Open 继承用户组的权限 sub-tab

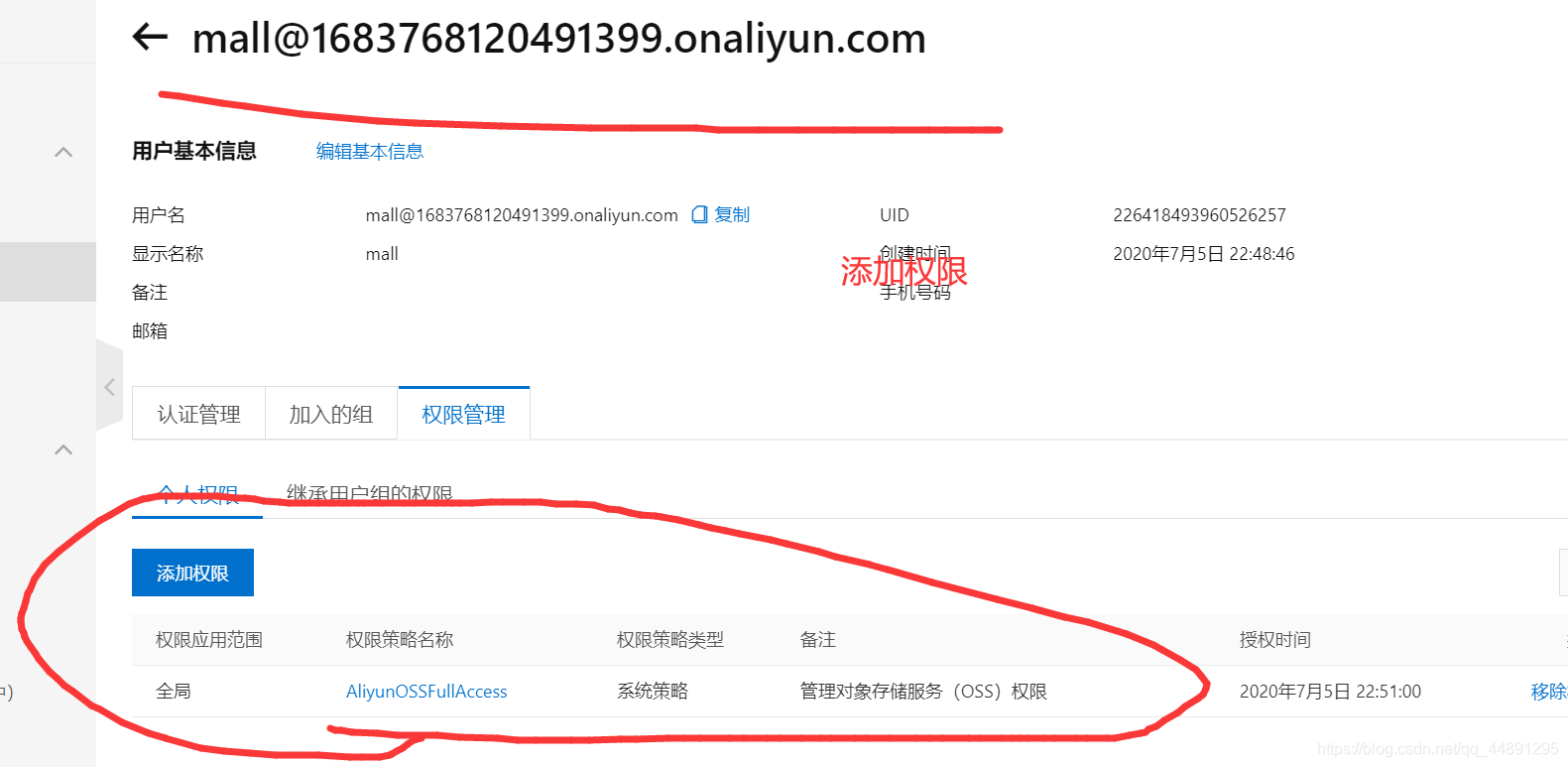369,494
